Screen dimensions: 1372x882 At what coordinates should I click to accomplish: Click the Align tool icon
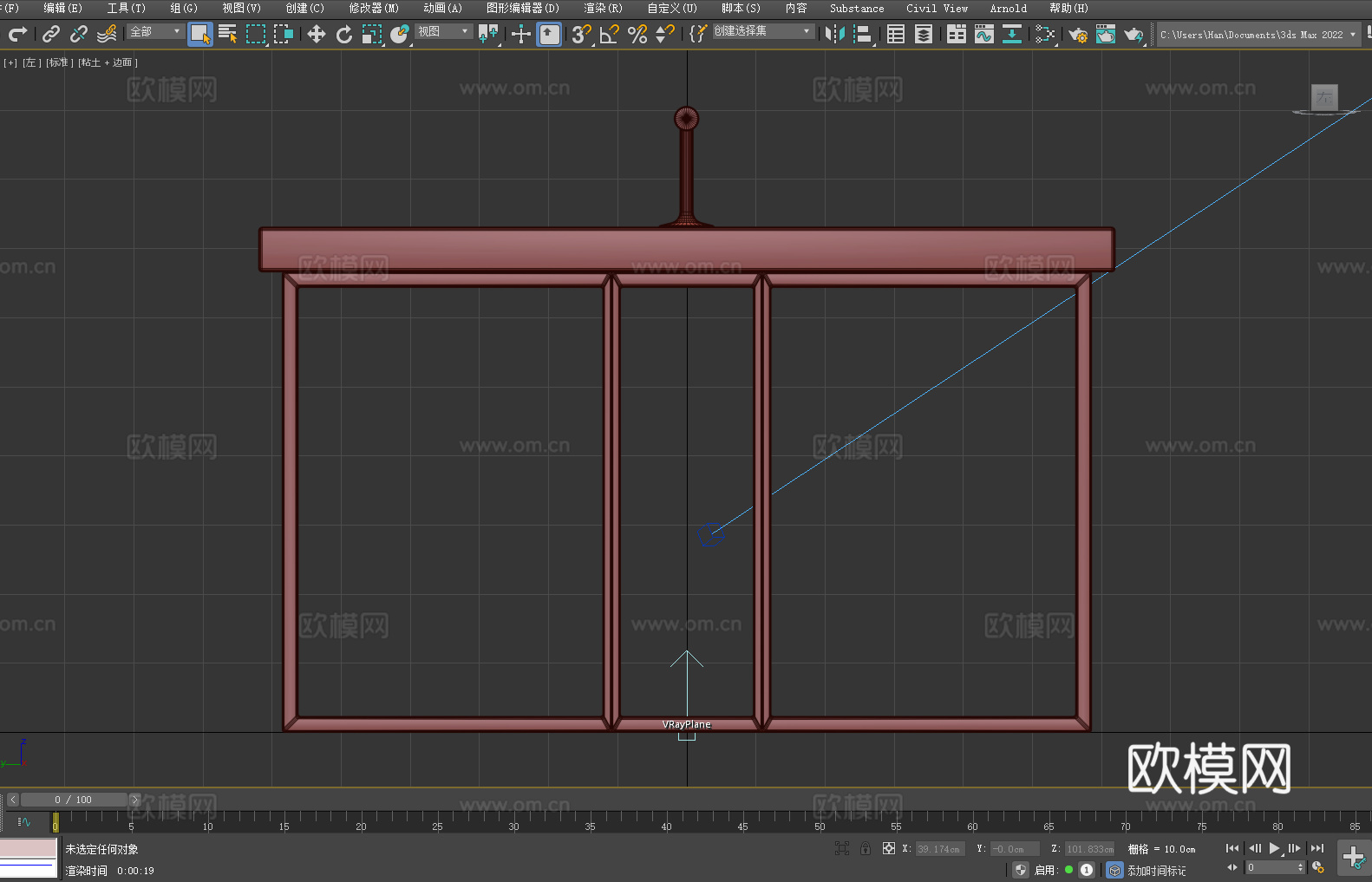(x=863, y=34)
